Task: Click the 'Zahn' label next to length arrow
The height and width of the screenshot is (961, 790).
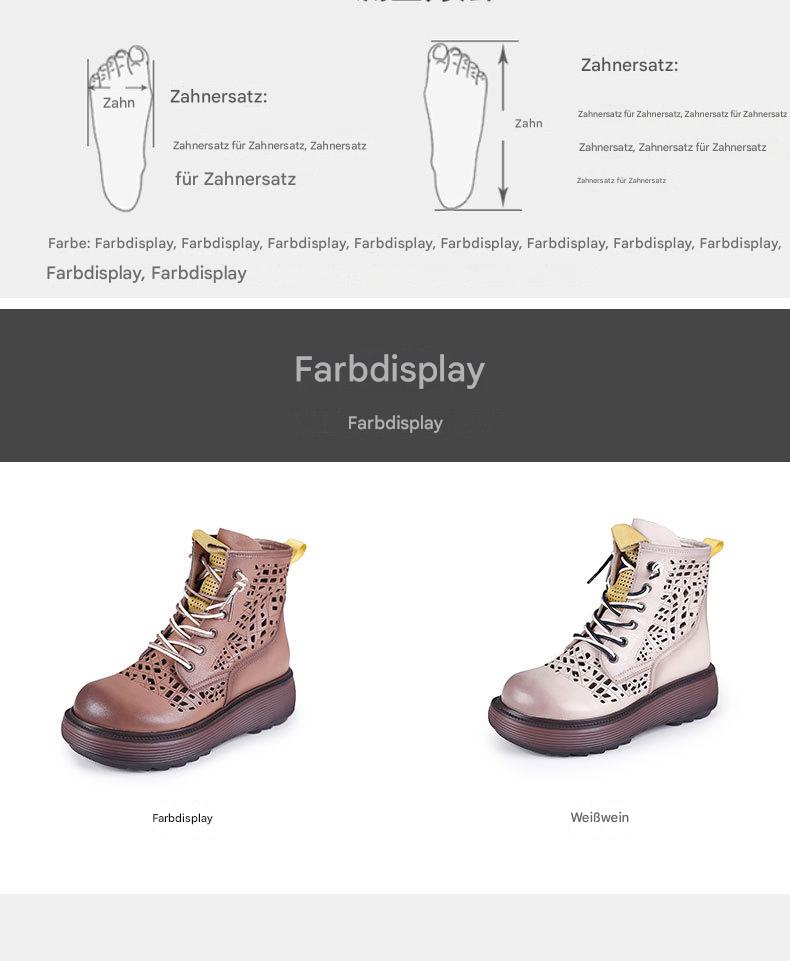Action: (528, 123)
